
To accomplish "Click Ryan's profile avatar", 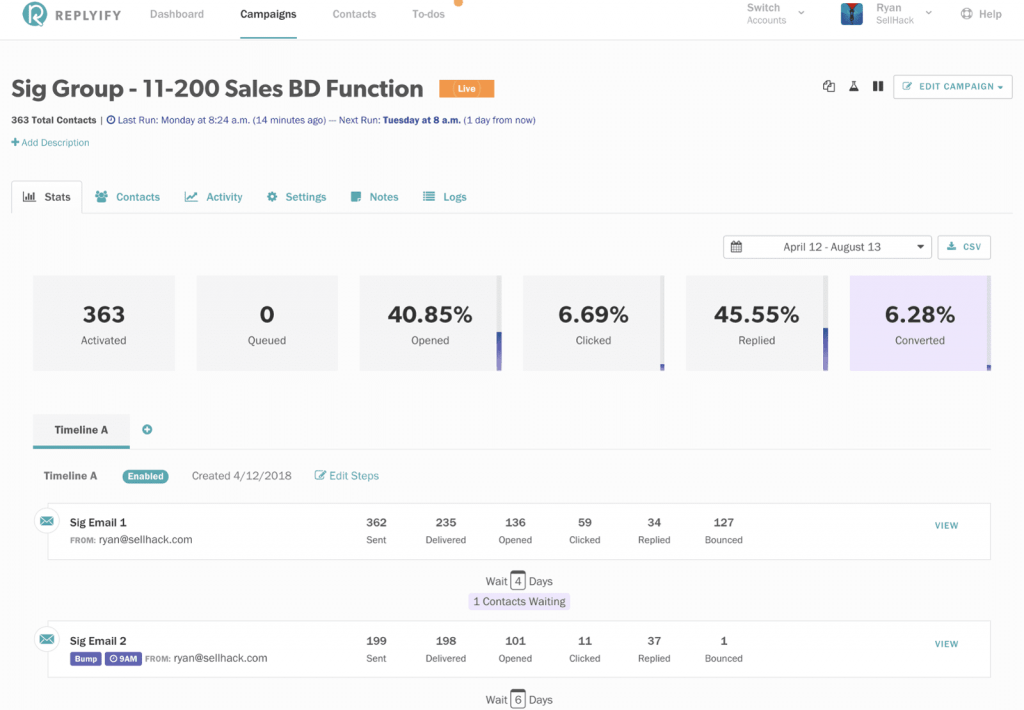I will [852, 14].
